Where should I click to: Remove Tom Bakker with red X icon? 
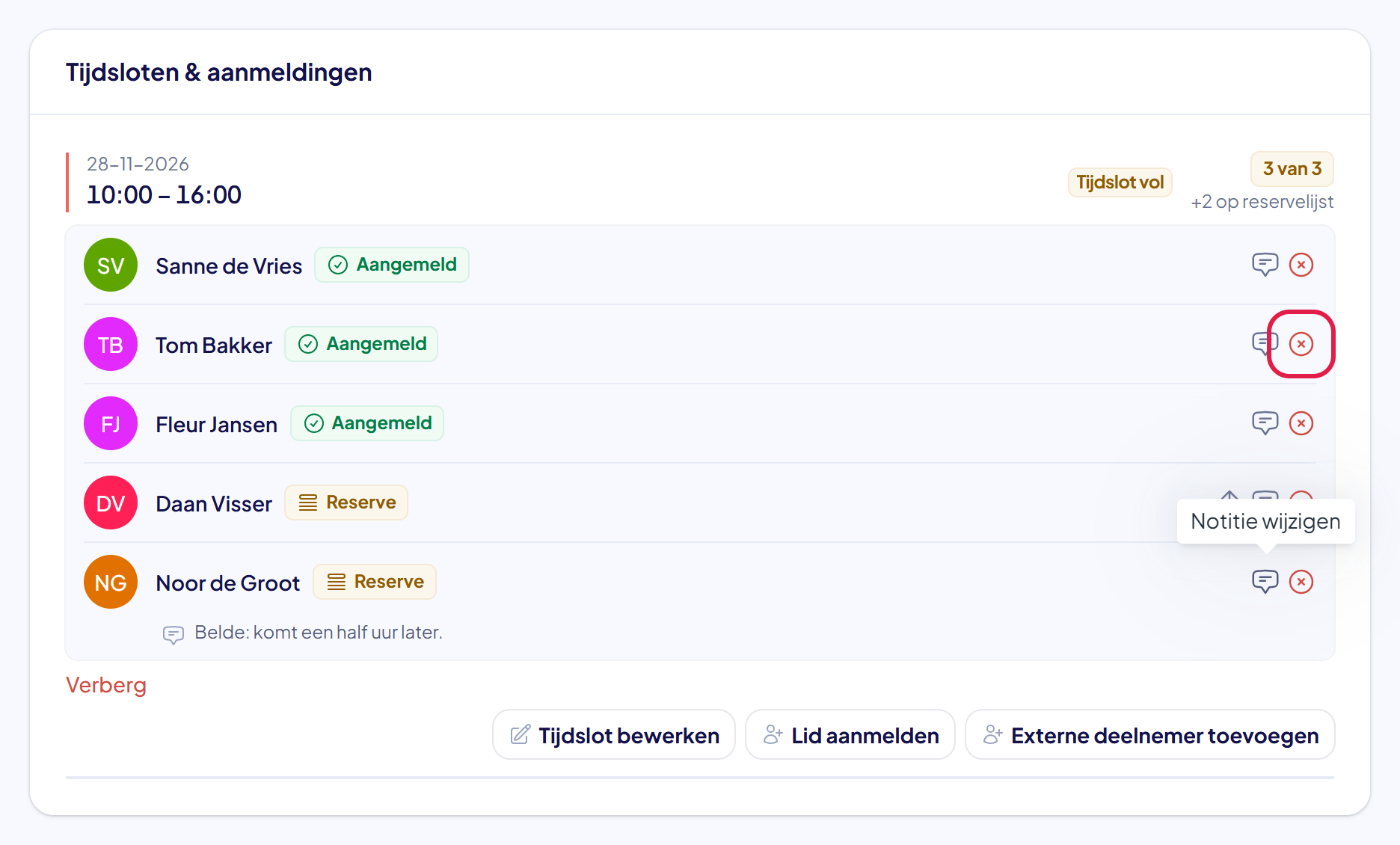pyautogui.click(x=1301, y=344)
